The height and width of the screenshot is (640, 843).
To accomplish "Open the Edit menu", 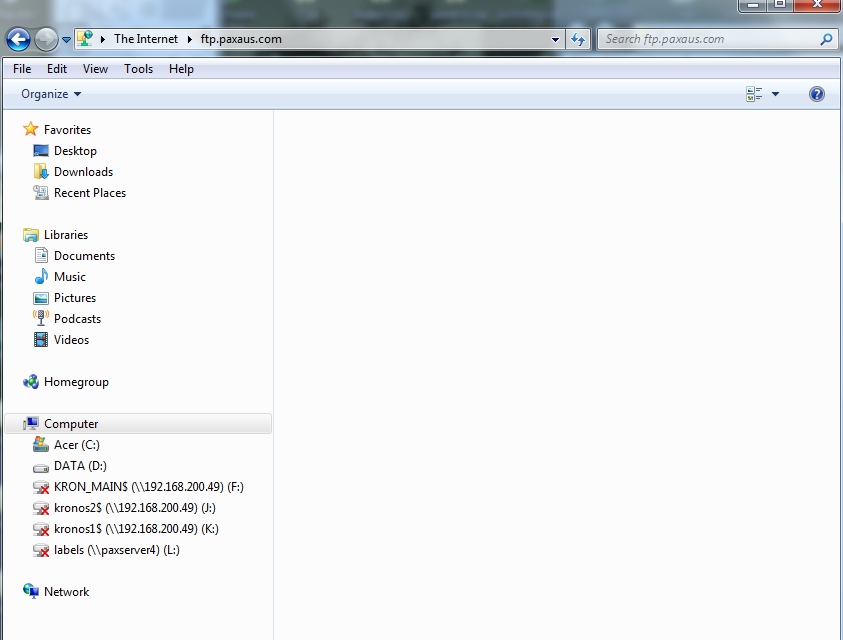I will 56,69.
